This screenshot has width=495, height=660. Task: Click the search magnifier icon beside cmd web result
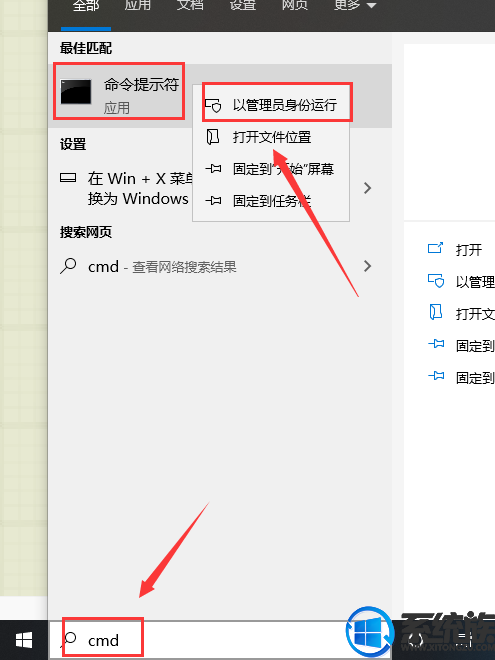[68, 266]
